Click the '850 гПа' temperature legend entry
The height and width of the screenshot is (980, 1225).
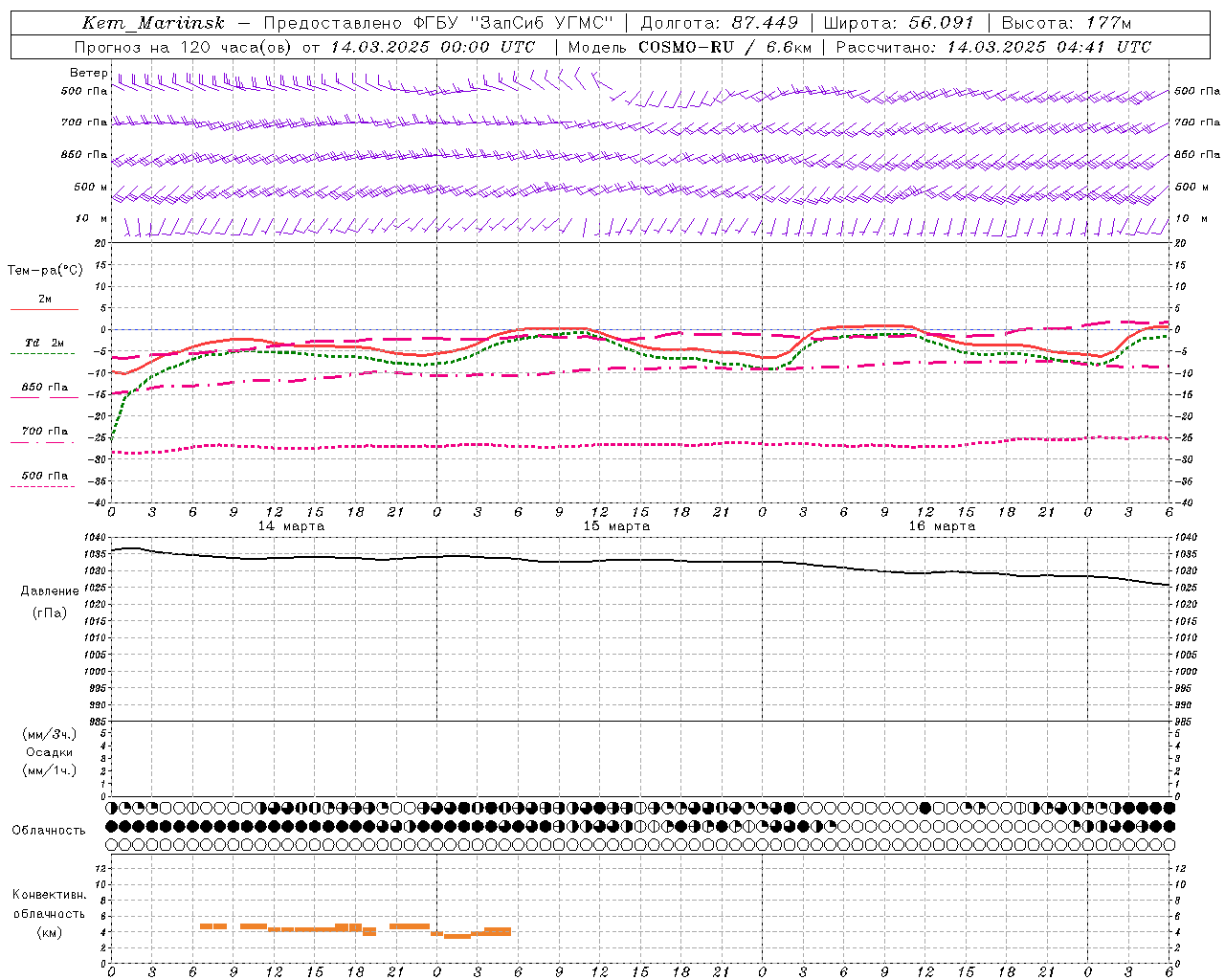click(45, 387)
